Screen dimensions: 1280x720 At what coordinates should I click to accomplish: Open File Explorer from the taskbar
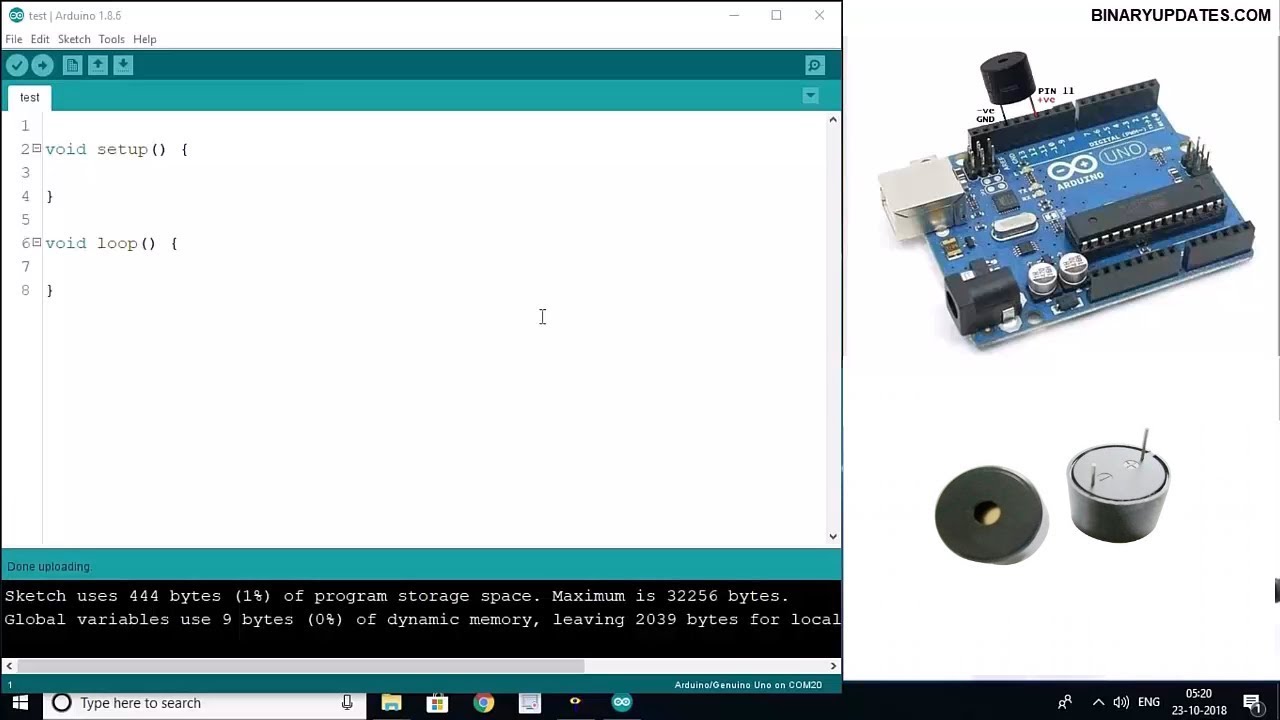pos(391,703)
